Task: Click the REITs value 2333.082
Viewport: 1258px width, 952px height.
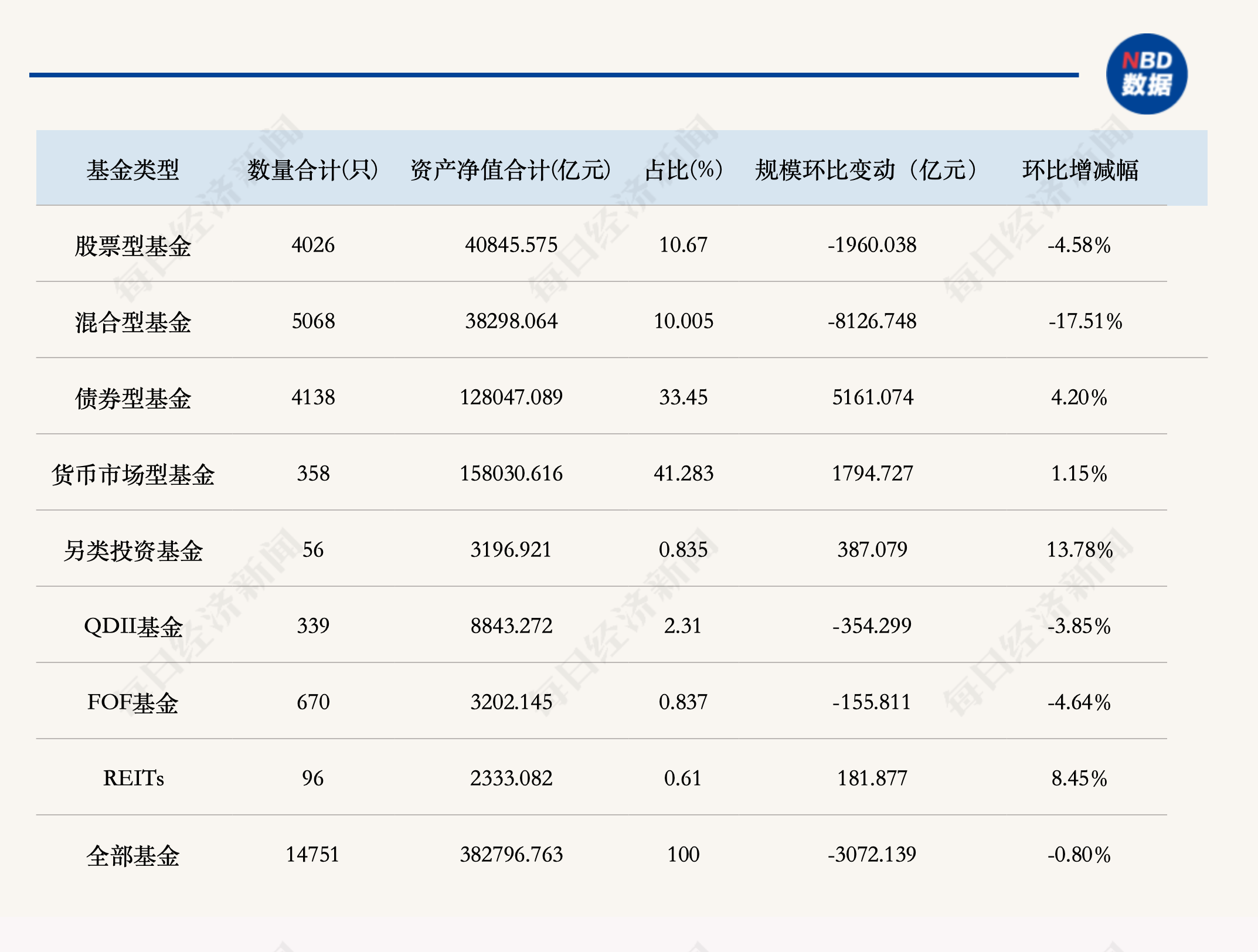Action: (511, 778)
